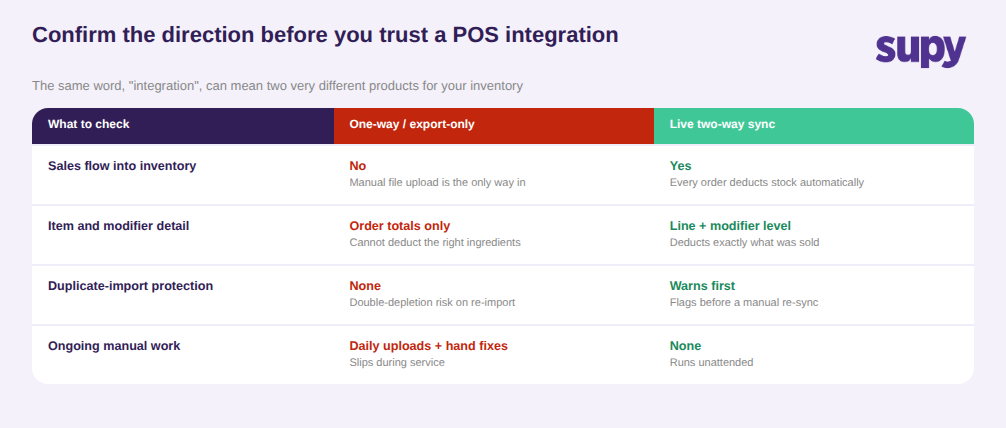Click "Flags before a manual re-sync"
This screenshot has height=428, width=1006.
pos(744,302)
